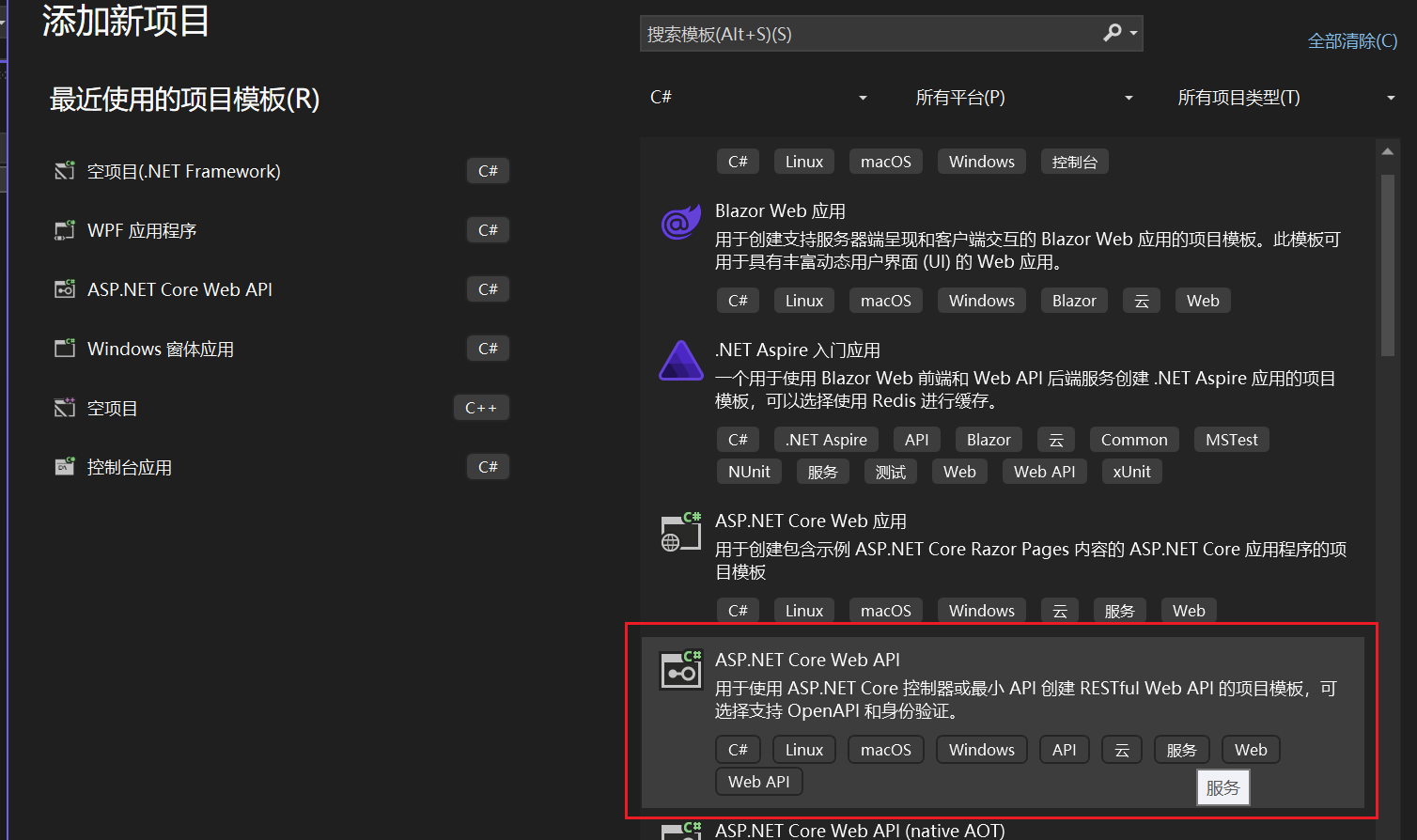Click the Blazor tag under Blazor Web 应用
The height and width of the screenshot is (840, 1417).
(x=1074, y=301)
